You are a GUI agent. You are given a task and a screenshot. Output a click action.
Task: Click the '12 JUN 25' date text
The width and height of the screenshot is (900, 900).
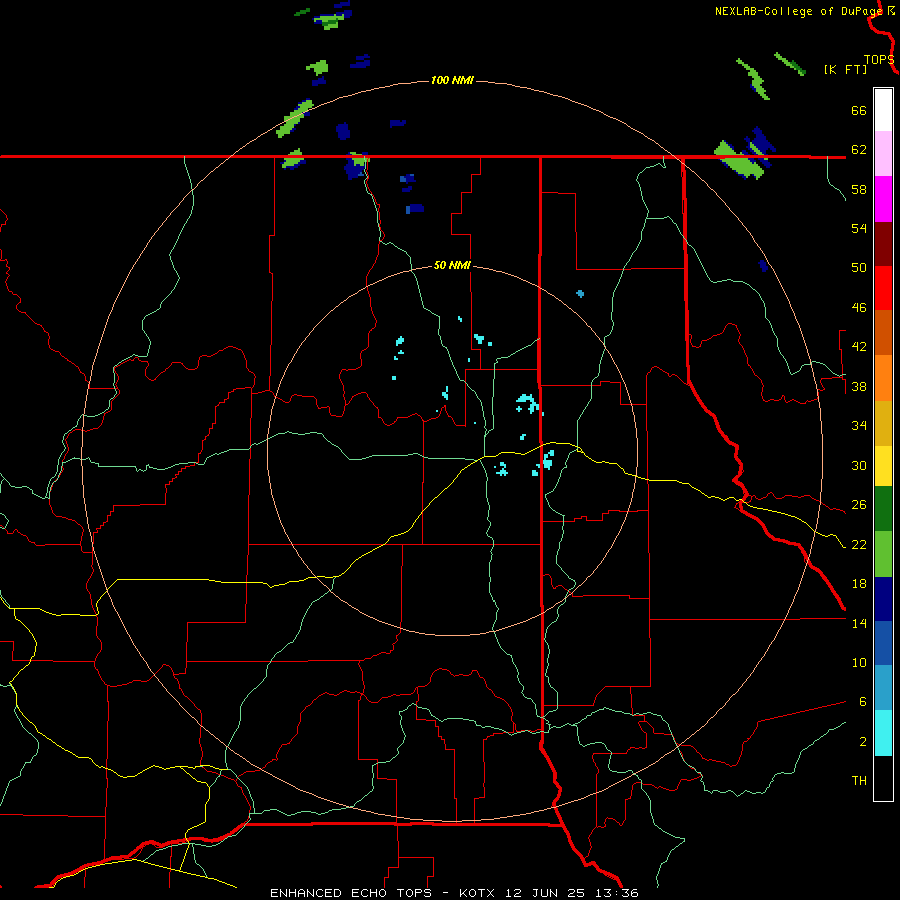545,893
